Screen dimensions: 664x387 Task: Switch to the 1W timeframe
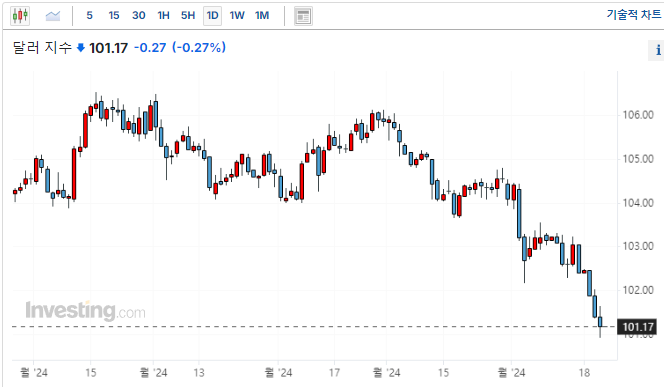tap(237, 16)
